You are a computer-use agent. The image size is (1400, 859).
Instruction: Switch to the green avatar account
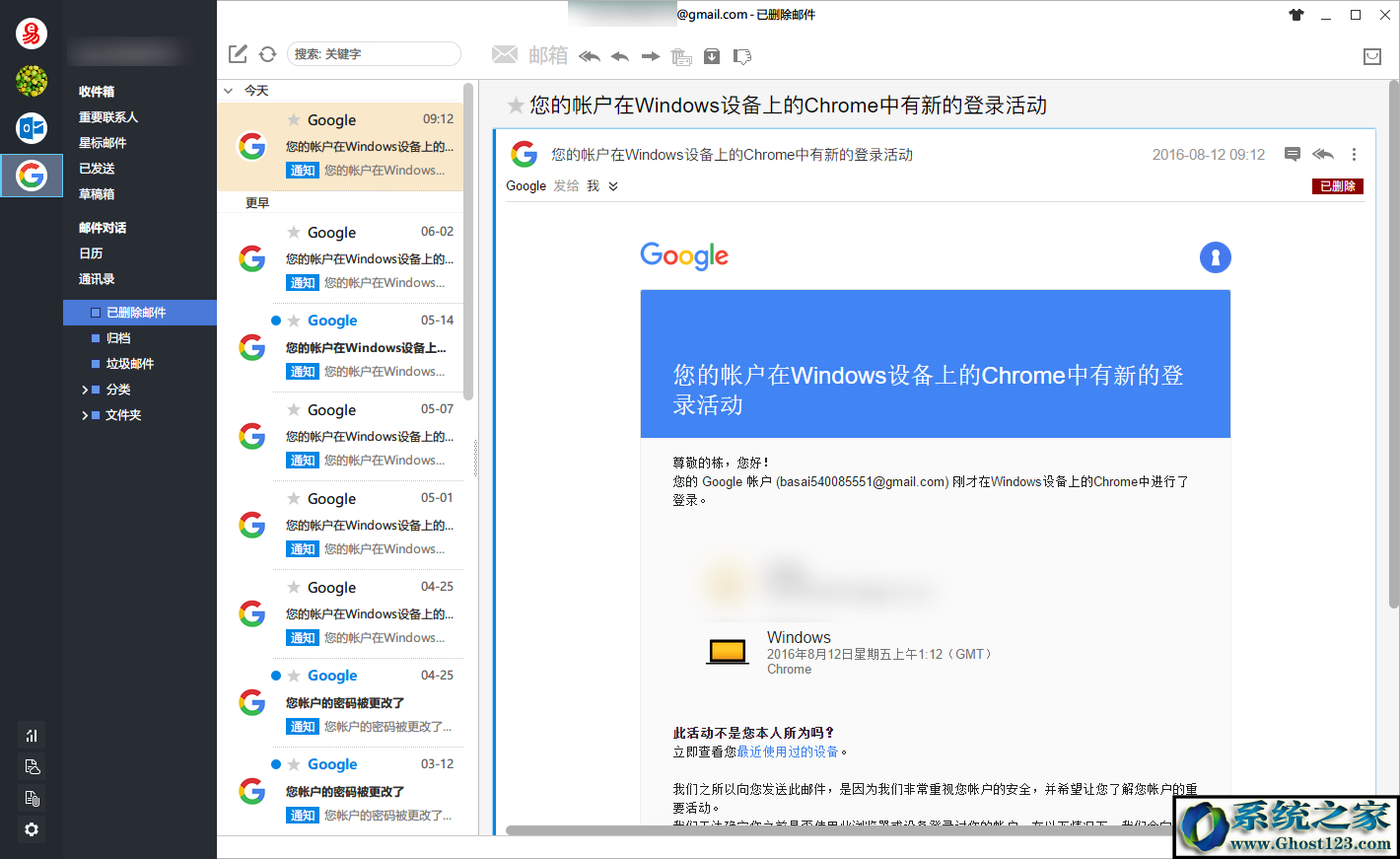coord(32,81)
